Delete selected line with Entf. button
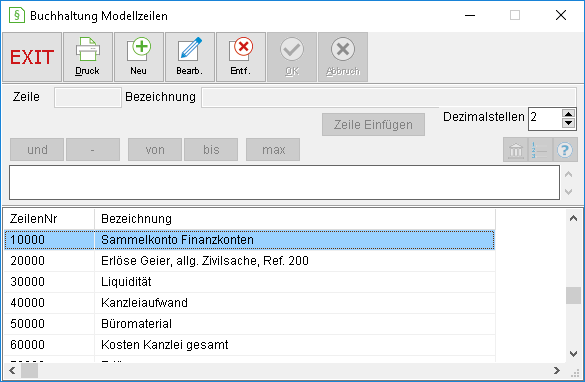 coord(241,57)
